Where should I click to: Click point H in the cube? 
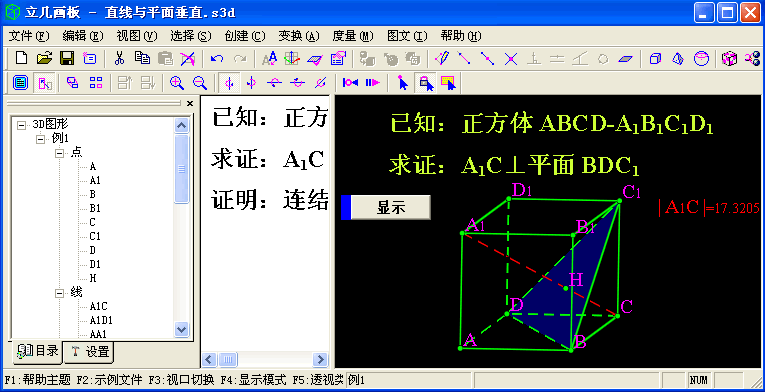point(565,288)
